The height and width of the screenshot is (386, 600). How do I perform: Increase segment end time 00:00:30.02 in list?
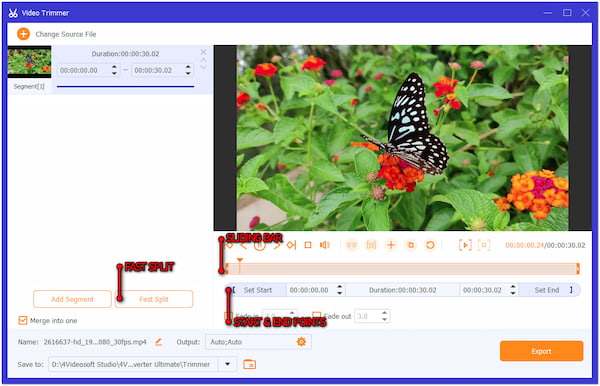pyautogui.click(x=188, y=67)
